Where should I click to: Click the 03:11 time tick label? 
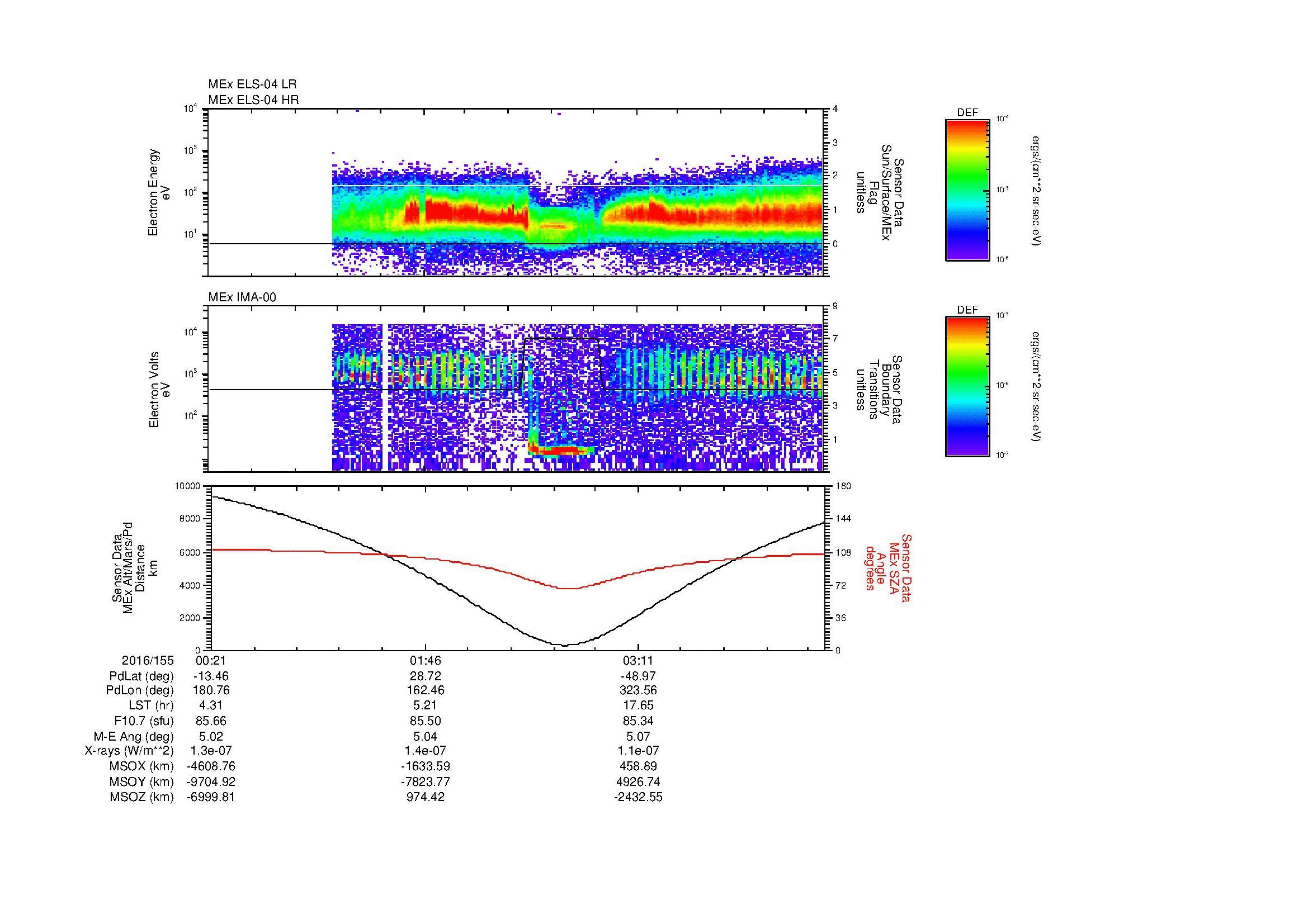(x=638, y=660)
